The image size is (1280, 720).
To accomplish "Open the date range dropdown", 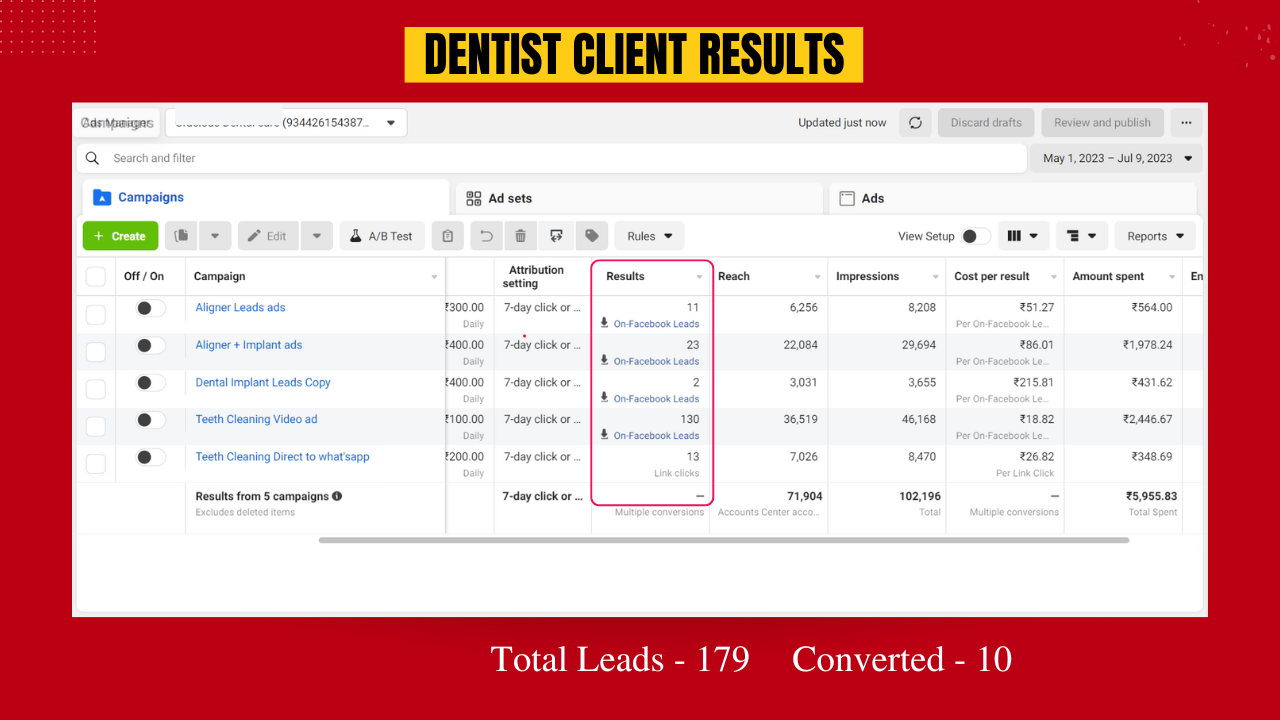I will point(1116,158).
